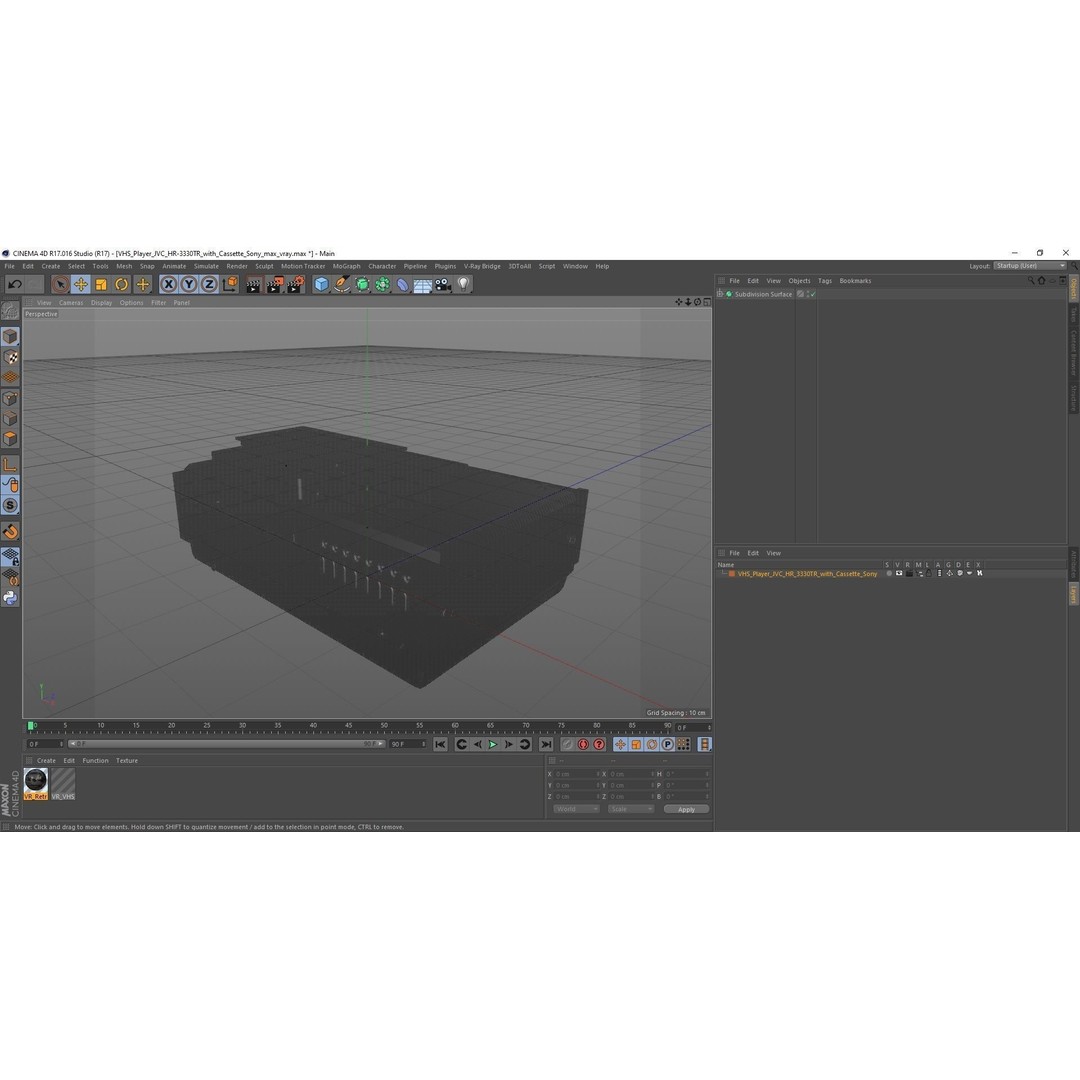1080x1080 pixels.
Task: Open the Layout Startup dropdown
Action: click(1030, 266)
